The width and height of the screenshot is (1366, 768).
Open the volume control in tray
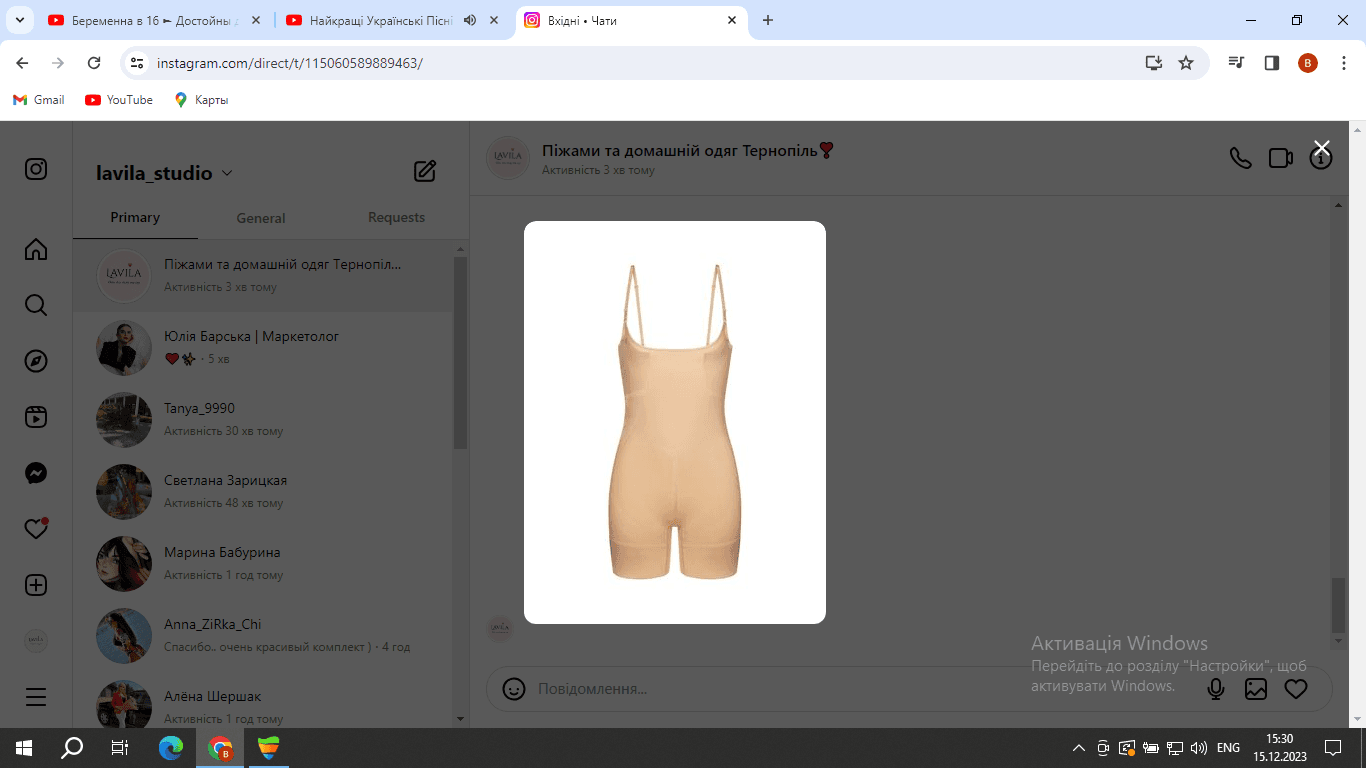pos(1199,748)
